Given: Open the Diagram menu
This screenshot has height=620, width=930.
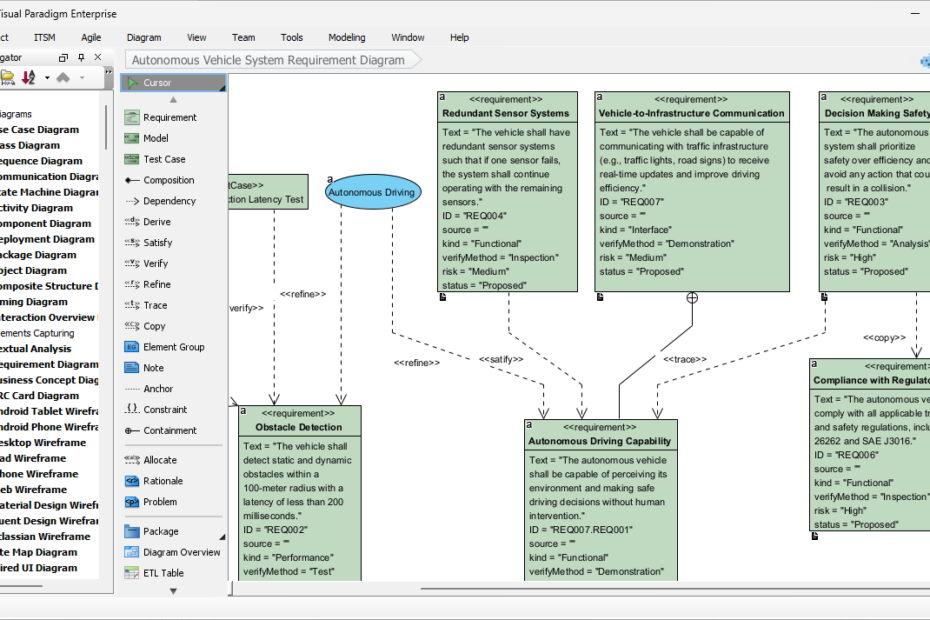Looking at the screenshot, I should (x=143, y=37).
